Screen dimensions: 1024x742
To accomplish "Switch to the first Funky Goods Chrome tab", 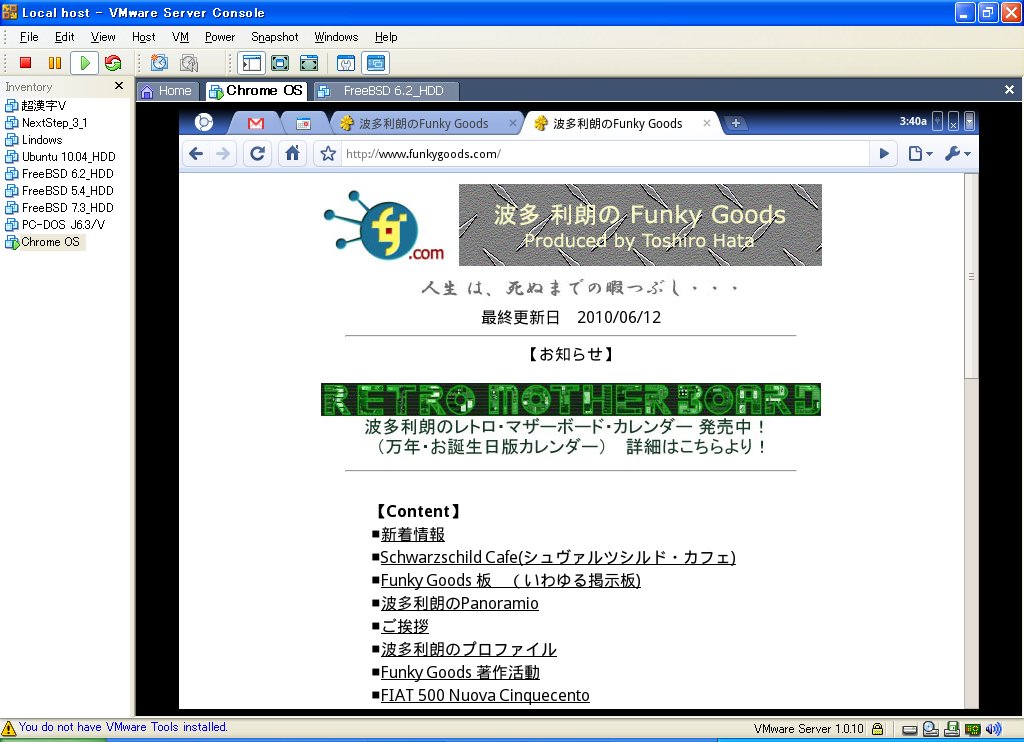I will (x=423, y=123).
